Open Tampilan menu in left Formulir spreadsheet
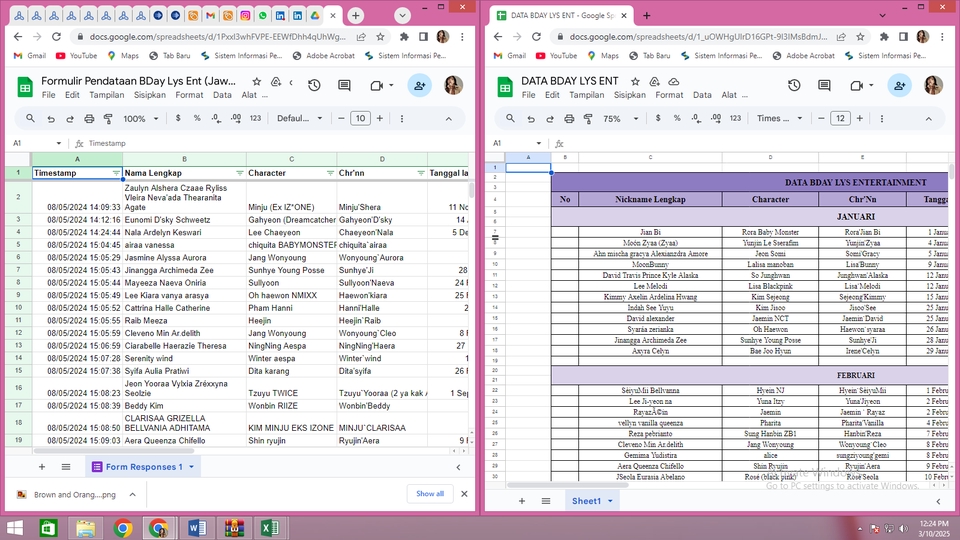960x540 pixels. coord(107,95)
